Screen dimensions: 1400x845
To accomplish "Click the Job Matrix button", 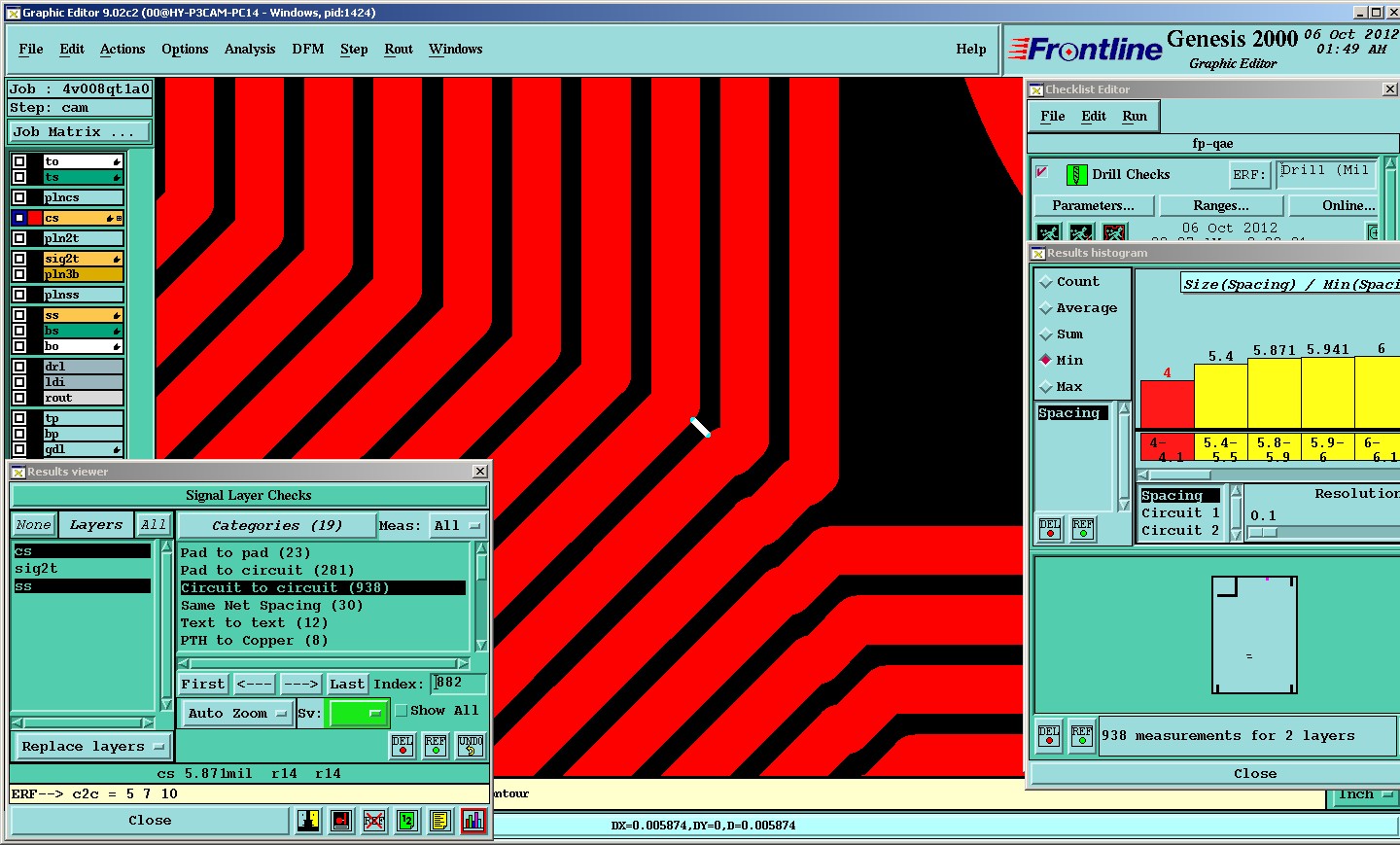I will 80,132.
